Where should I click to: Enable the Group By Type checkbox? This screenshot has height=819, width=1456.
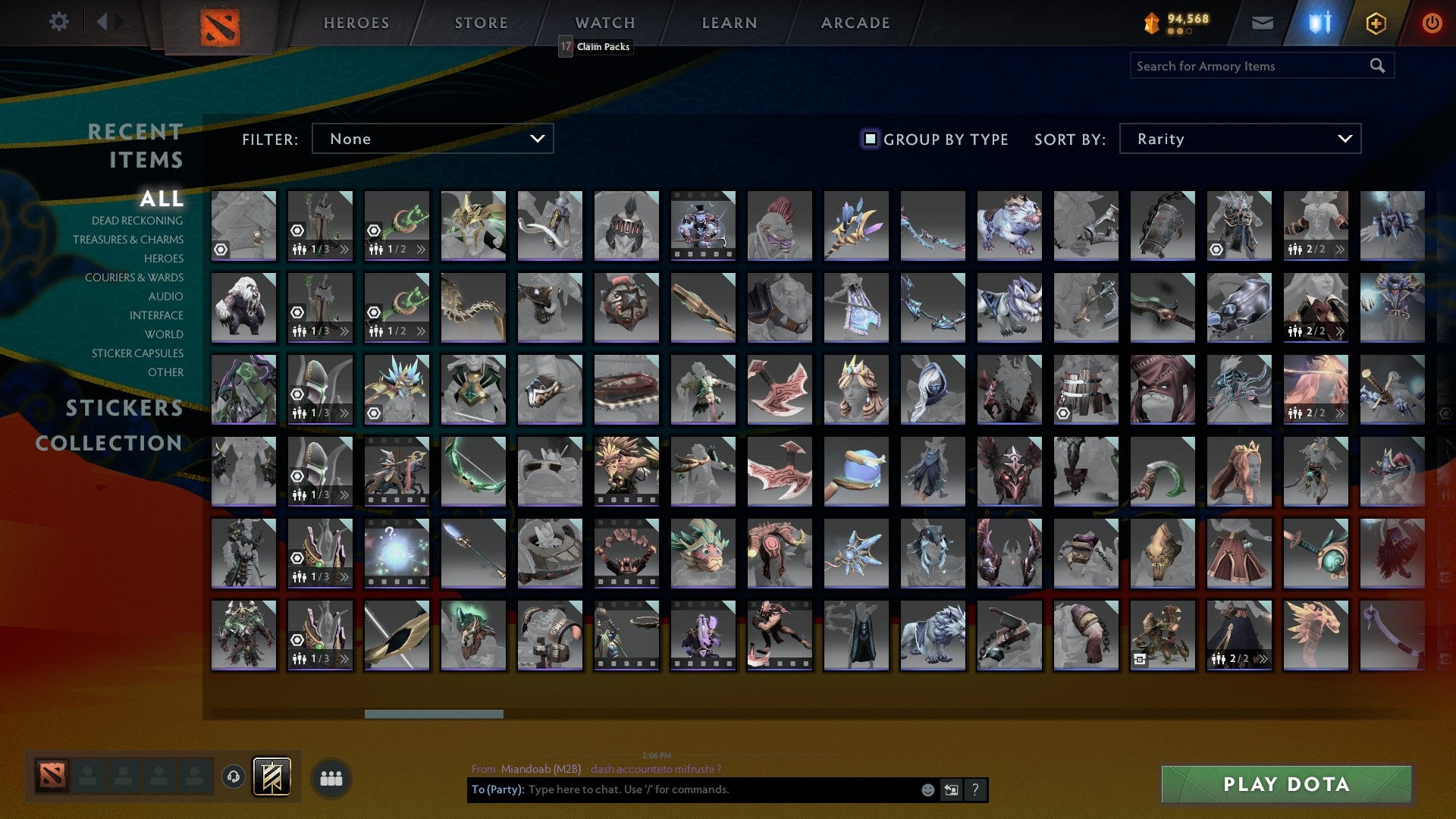point(871,139)
